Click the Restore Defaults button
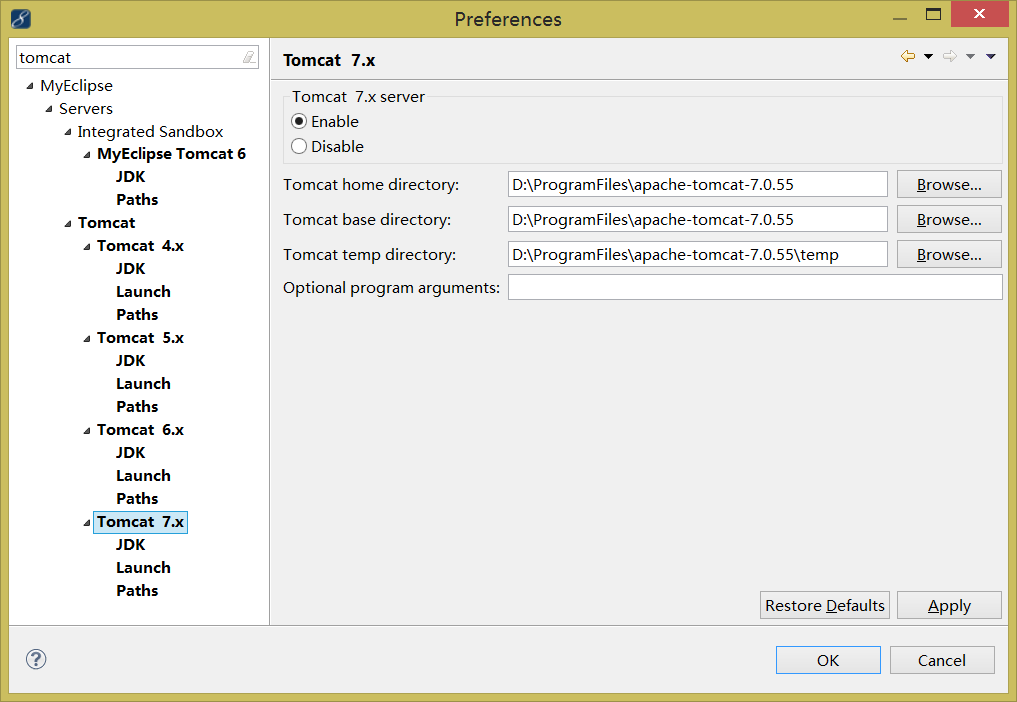1017x702 pixels. click(824, 605)
